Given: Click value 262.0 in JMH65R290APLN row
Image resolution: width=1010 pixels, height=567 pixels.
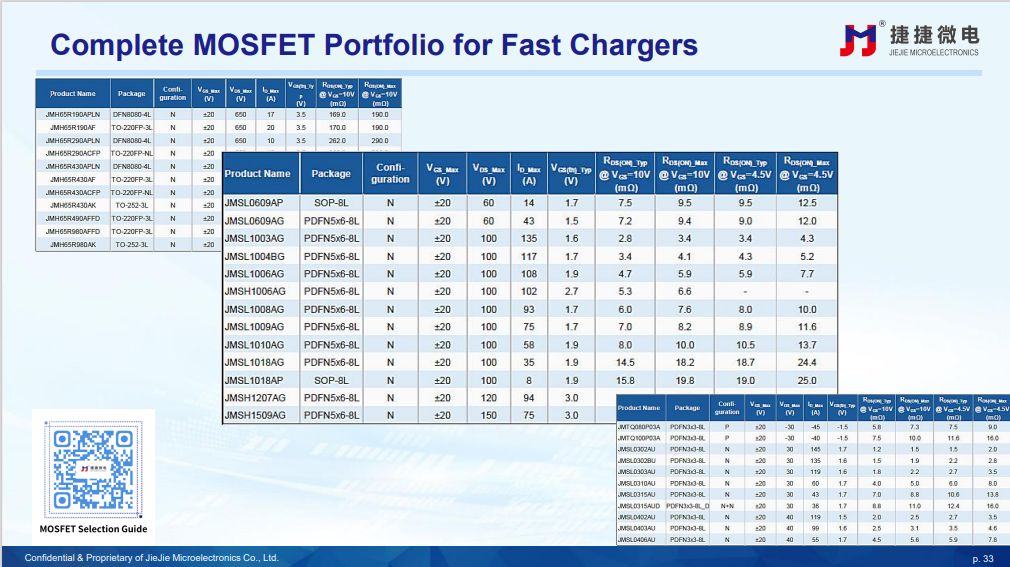Looking at the screenshot, I should click(338, 140).
